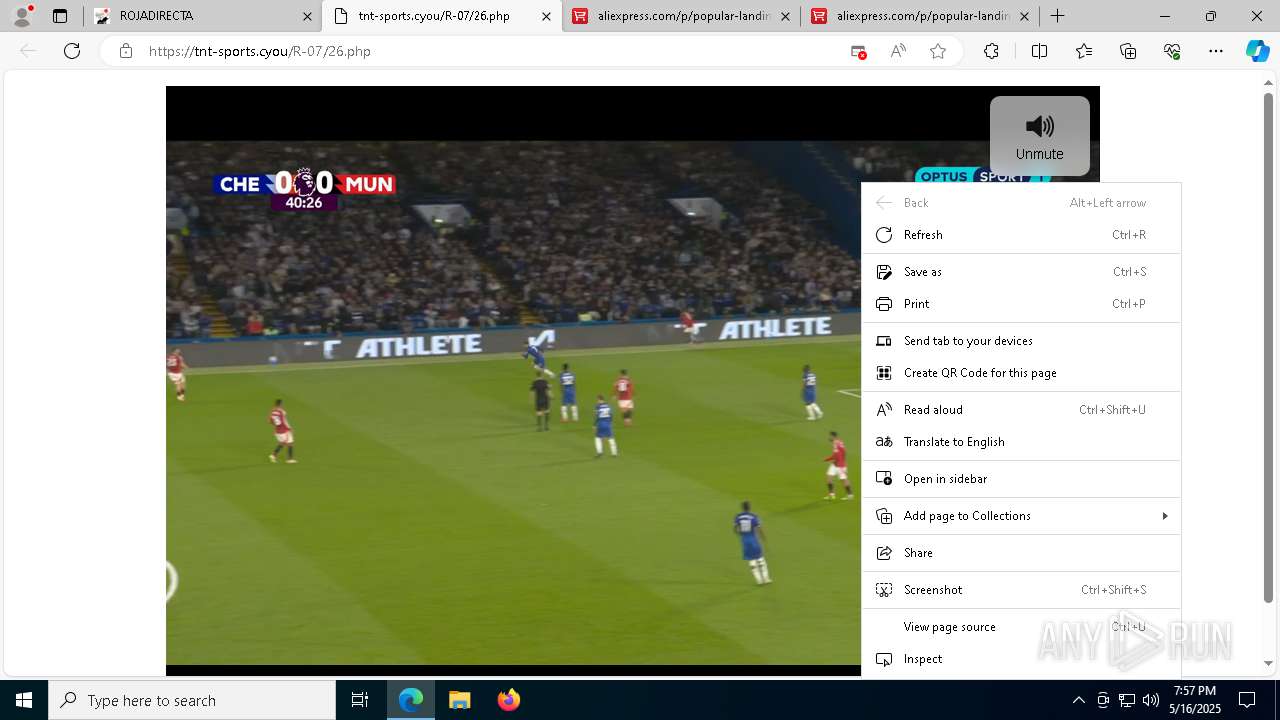This screenshot has height=720, width=1280.
Task: Add this page to favorites star
Action: [938, 51]
